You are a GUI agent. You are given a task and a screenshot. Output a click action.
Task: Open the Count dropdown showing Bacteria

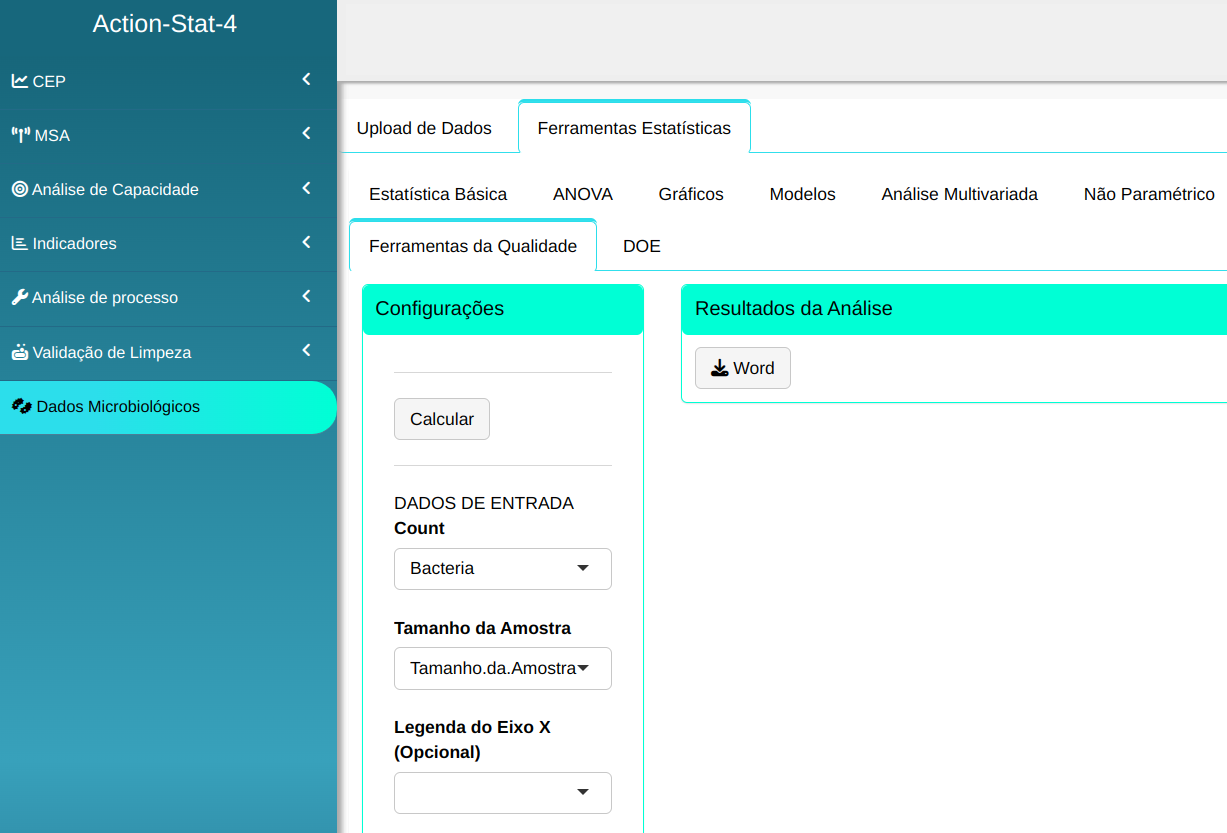coord(502,568)
